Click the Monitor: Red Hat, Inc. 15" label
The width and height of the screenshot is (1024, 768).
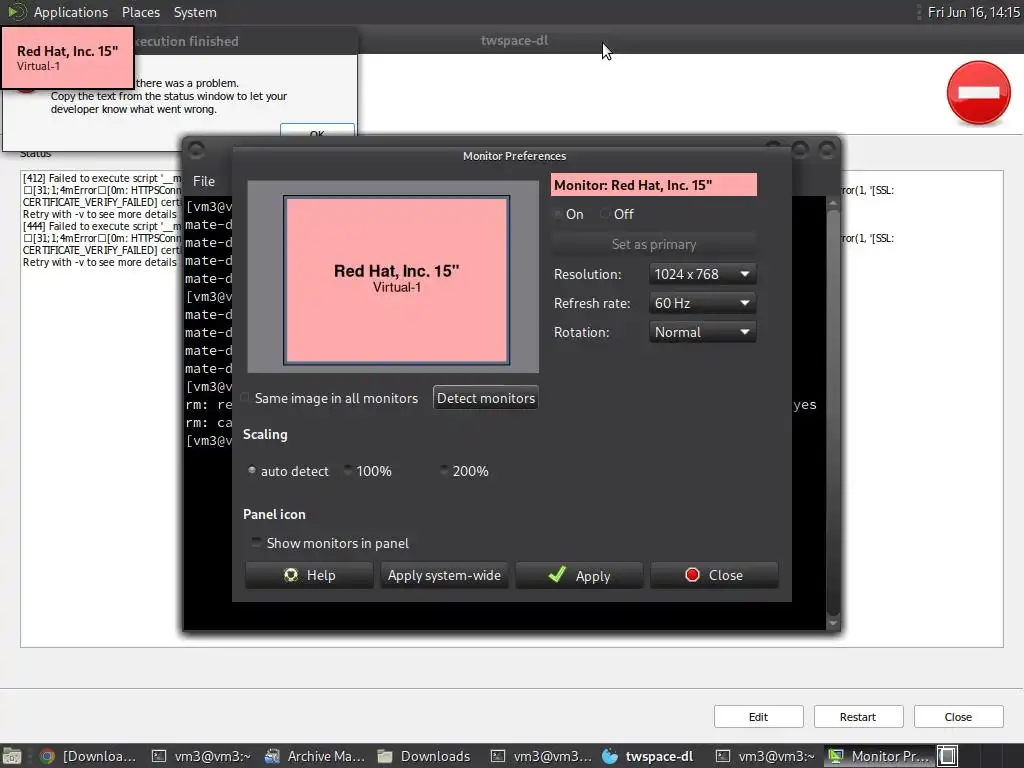654,185
